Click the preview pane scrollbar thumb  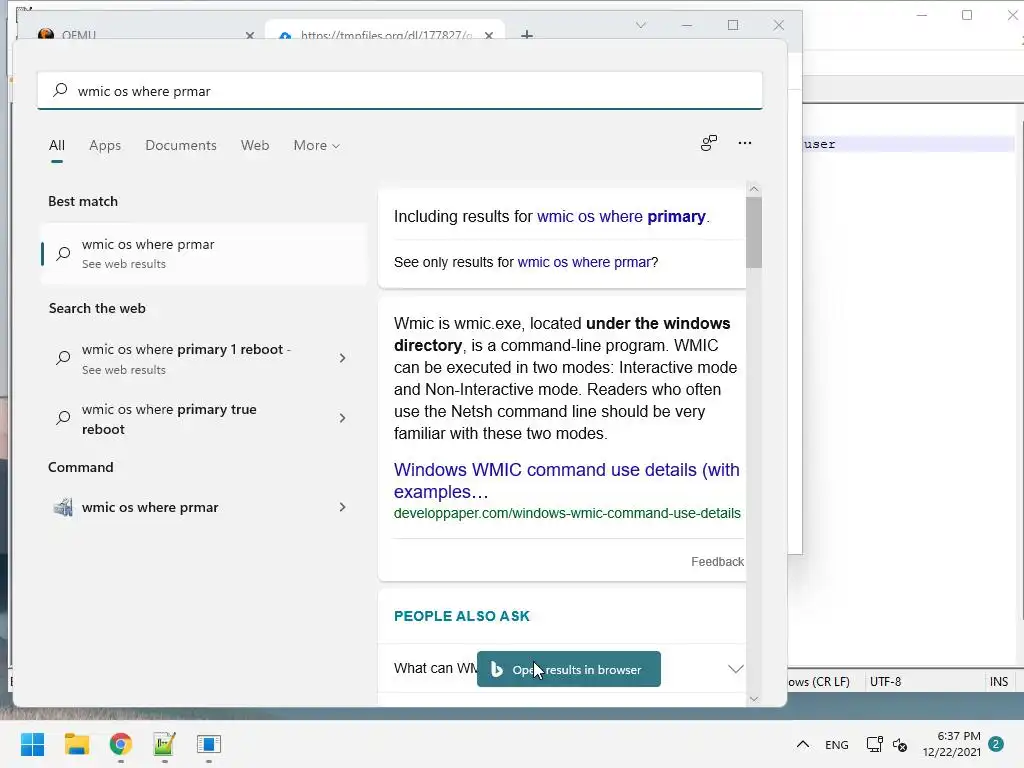pyautogui.click(x=754, y=232)
